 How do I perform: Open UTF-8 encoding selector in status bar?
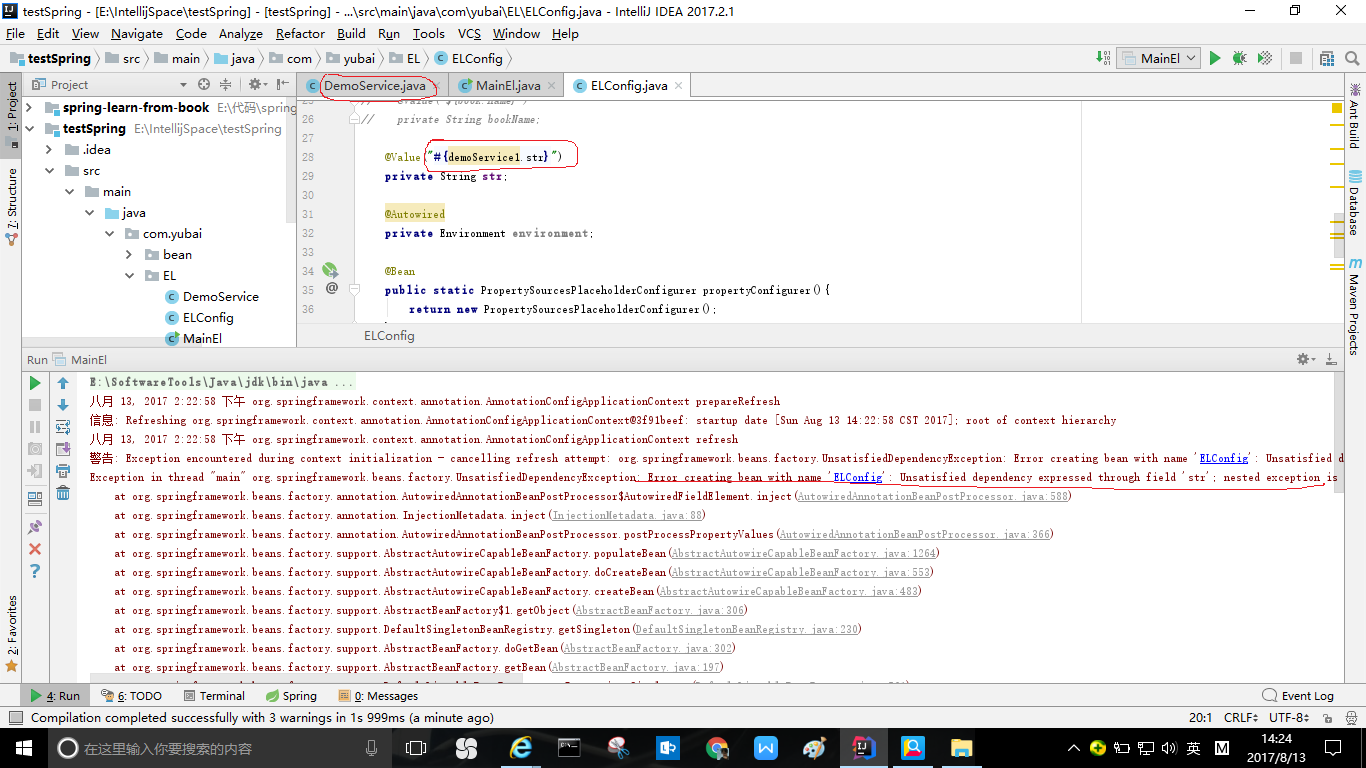click(1289, 718)
